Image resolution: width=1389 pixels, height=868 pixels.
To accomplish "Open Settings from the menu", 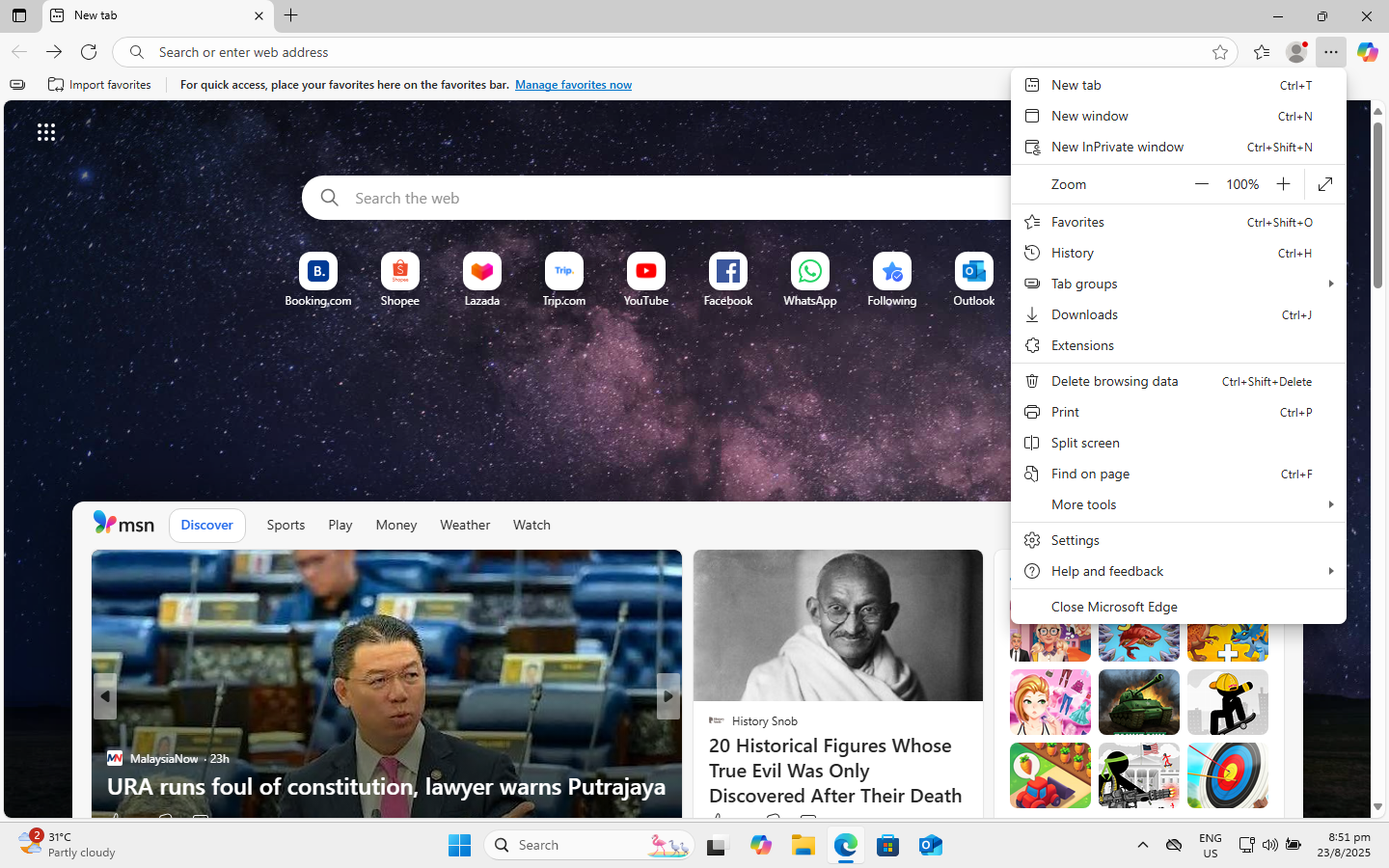I will [x=1179, y=540].
